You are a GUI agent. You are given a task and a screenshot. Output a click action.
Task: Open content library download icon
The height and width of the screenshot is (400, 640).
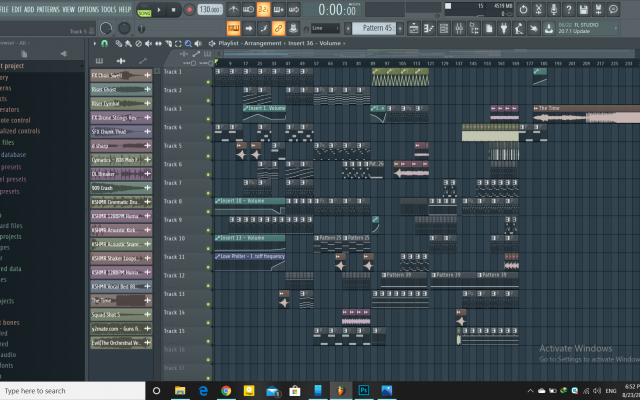(x=549, y=29)
